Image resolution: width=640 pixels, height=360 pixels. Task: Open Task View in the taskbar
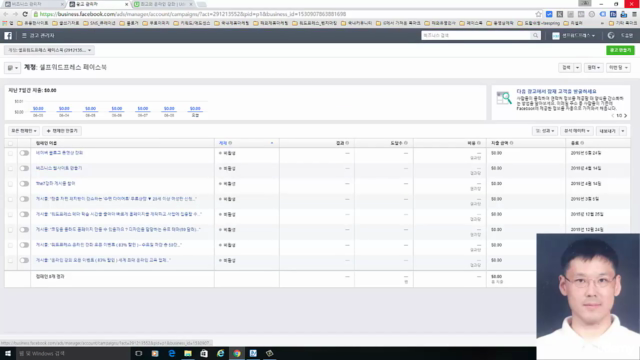[x=138, y=353]
